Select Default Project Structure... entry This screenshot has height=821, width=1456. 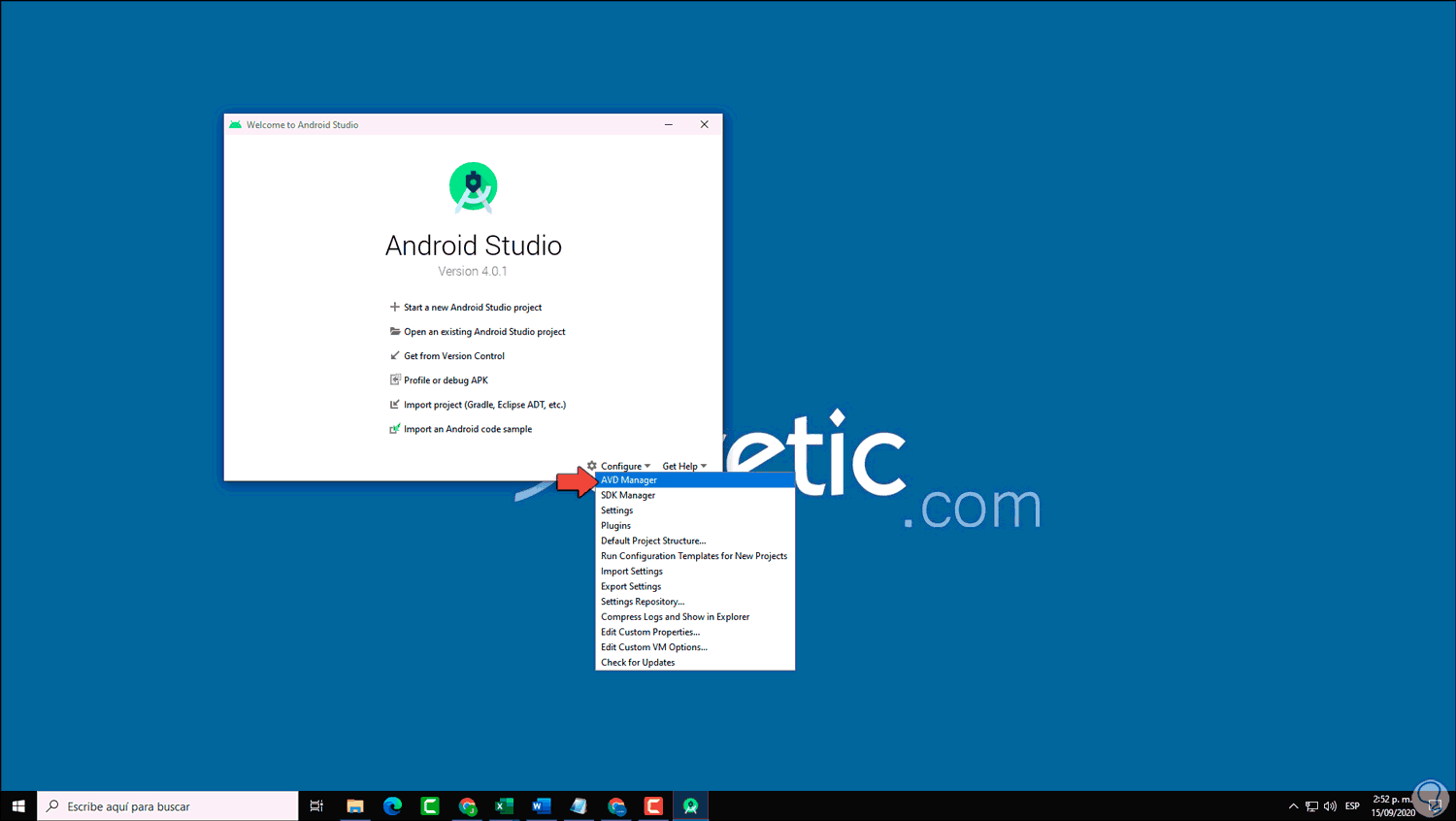pyautogui.click(x=695, y=541)
